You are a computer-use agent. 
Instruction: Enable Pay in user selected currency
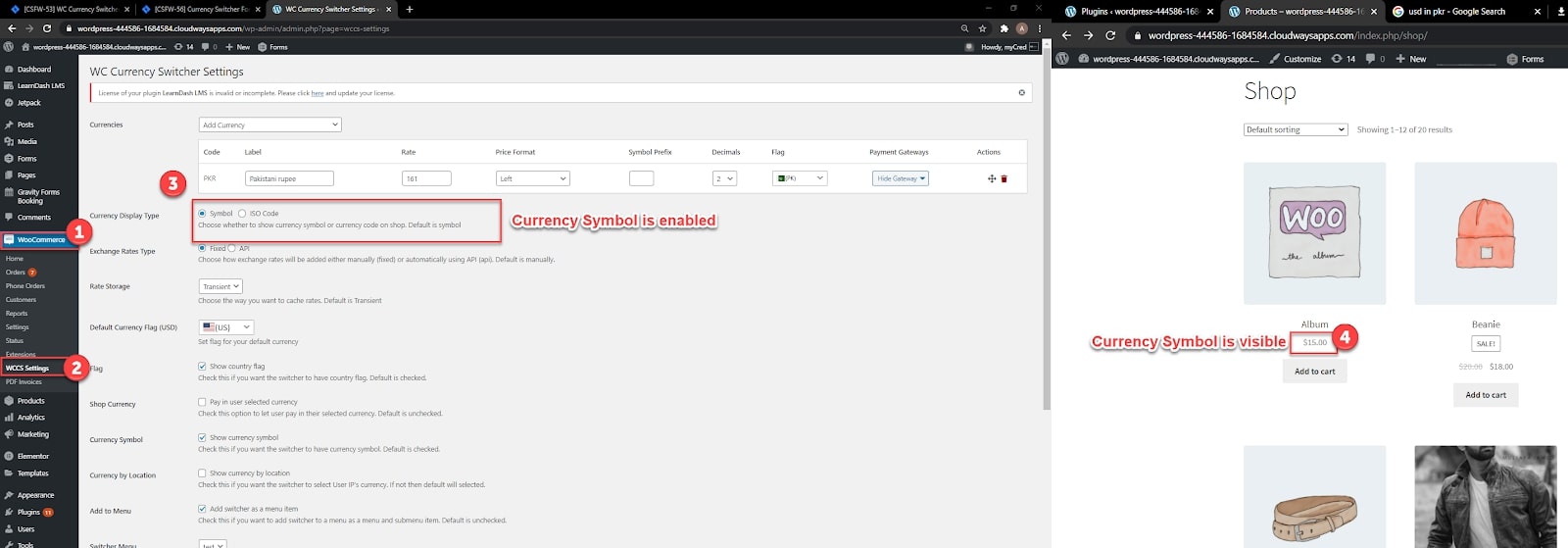pos(202,402)
